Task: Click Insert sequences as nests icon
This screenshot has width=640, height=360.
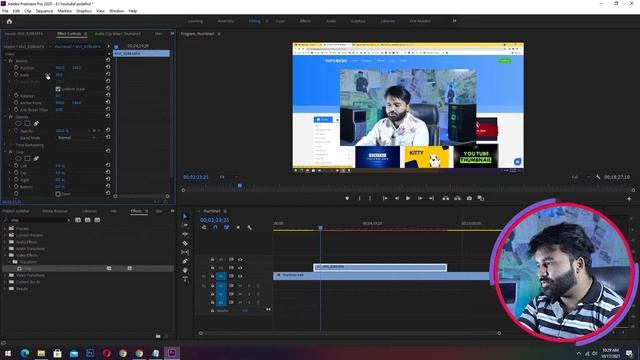Action: (x=204, y=227)
